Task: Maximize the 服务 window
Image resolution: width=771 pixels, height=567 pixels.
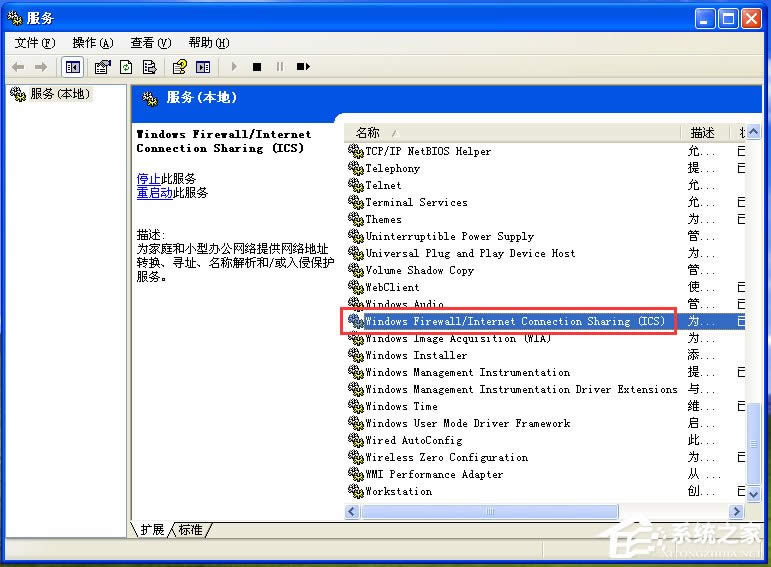Action: coord(728,19)
